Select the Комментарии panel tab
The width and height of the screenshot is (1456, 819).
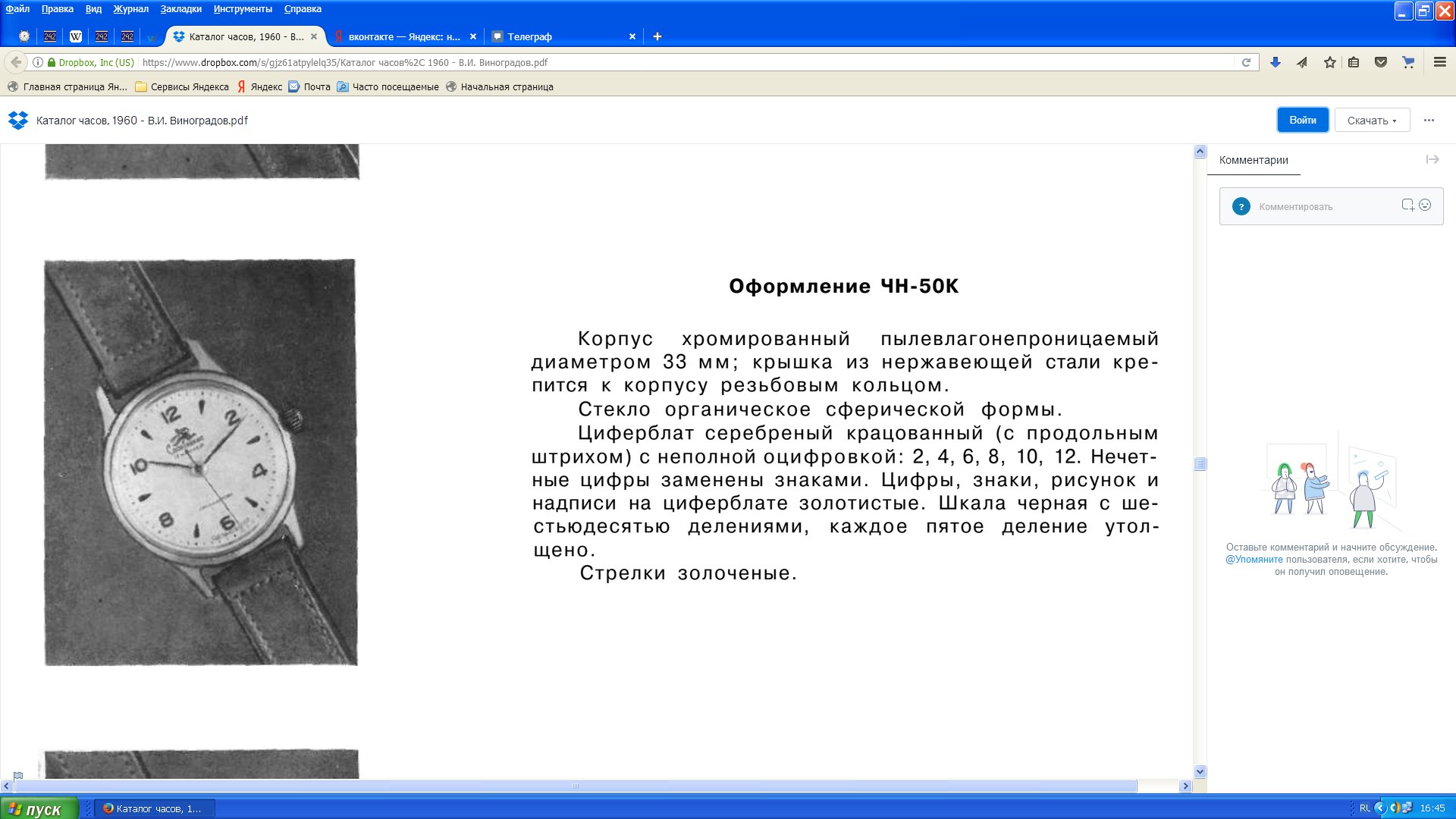click(x=1254, y=160)
